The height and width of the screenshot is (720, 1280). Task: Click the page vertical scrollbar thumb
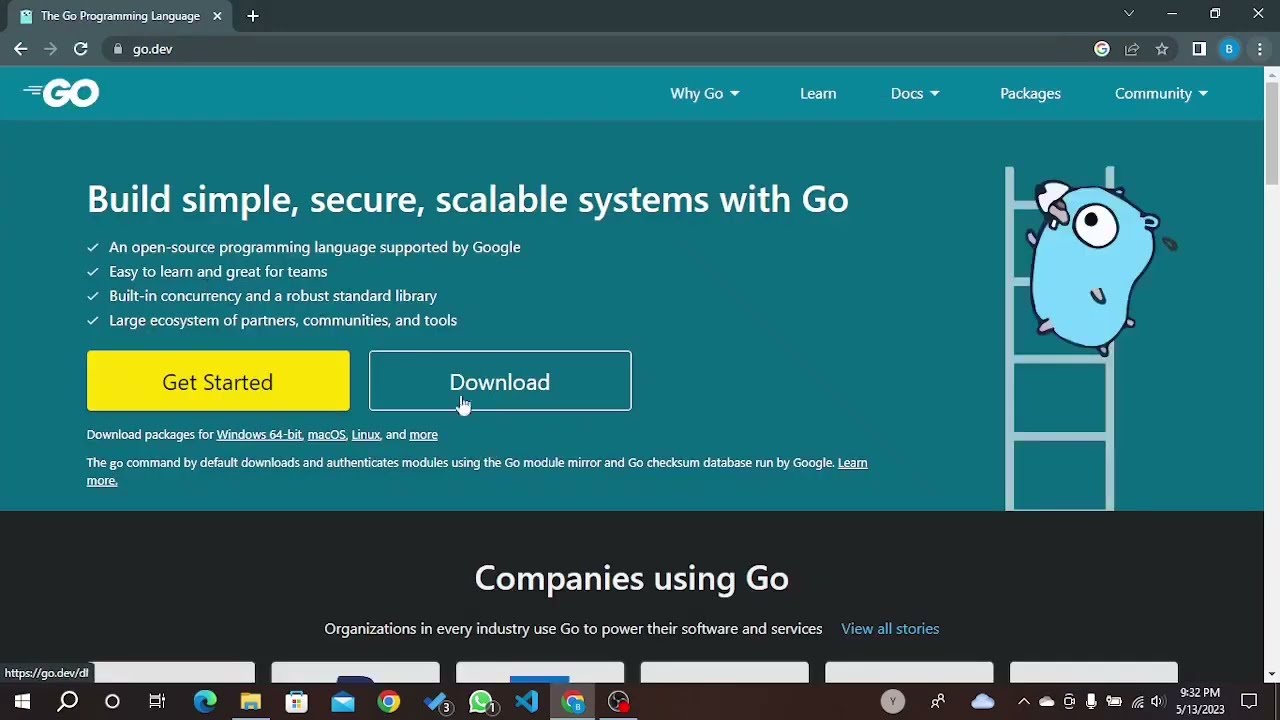pyautogui.click(x=1272, y=135)
